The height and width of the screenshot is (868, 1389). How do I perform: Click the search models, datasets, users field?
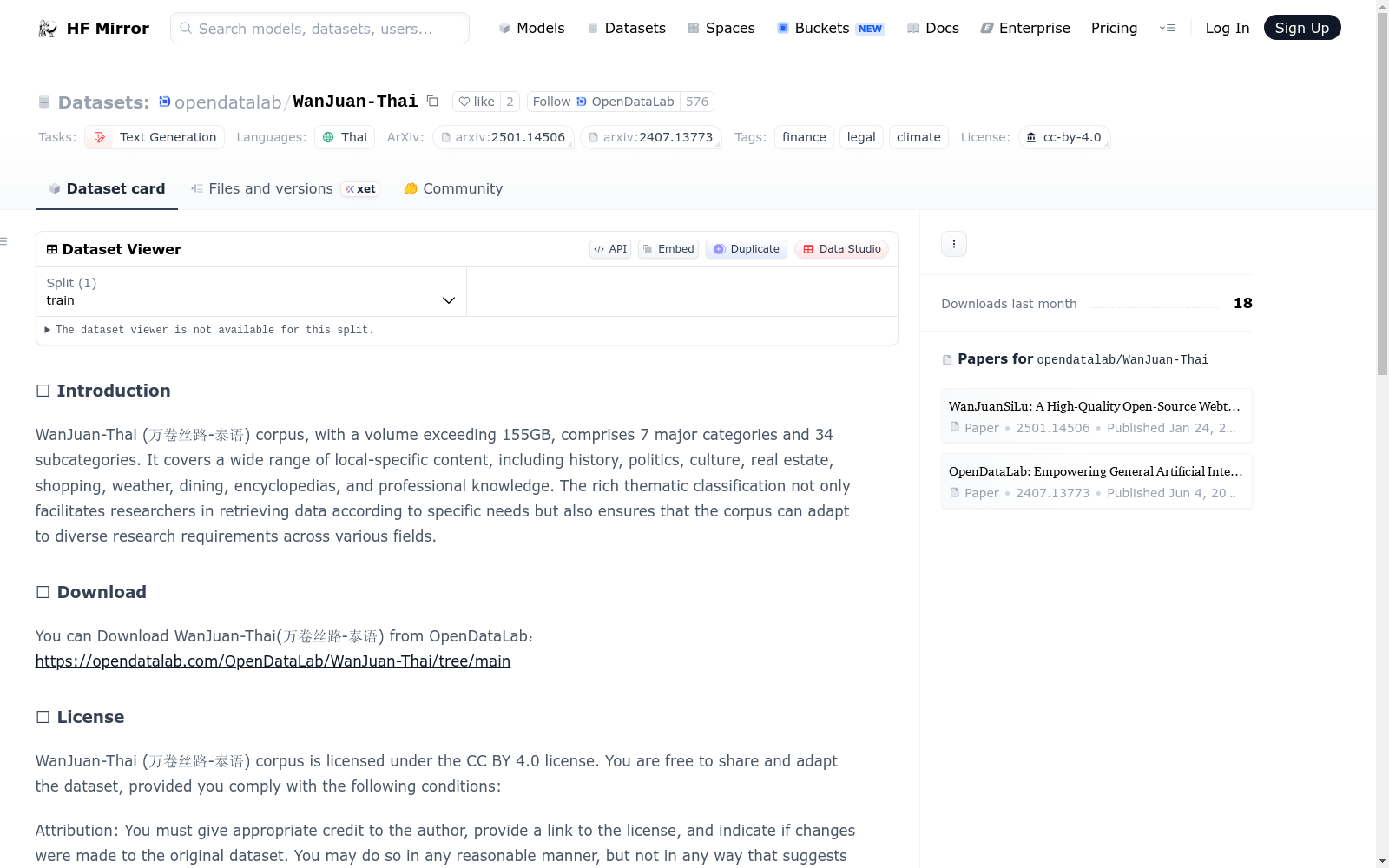pos(319,28)
